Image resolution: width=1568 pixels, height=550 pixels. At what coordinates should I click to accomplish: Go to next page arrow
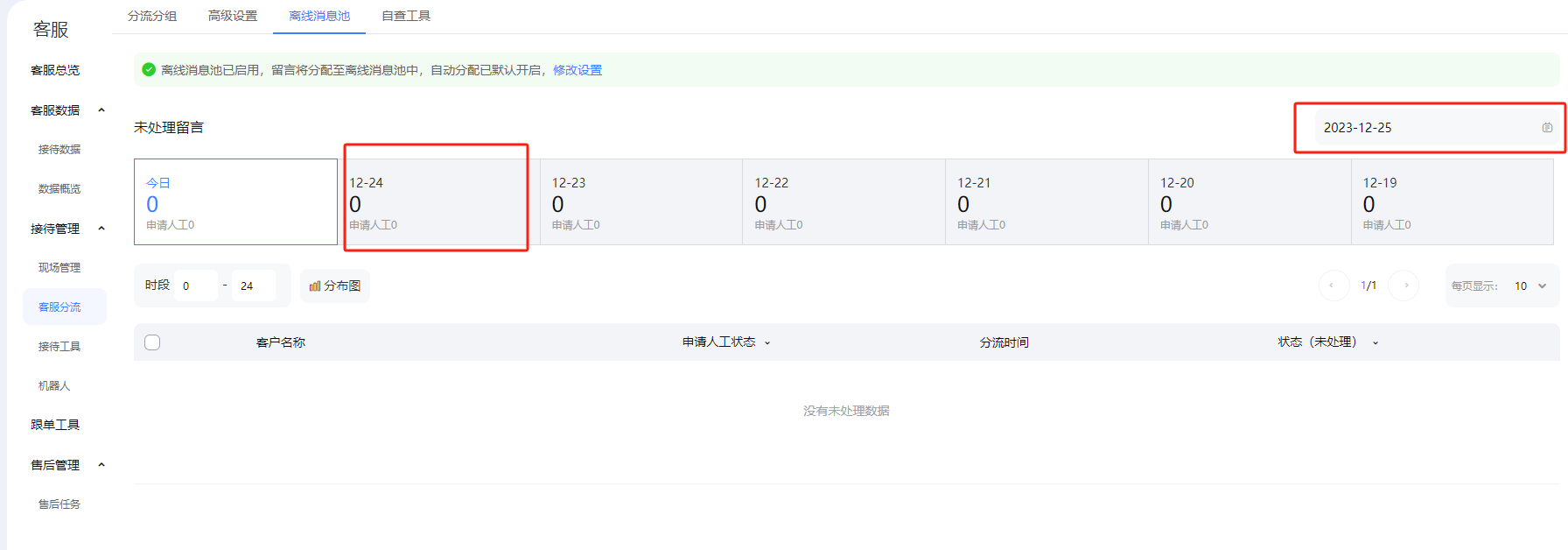[1404, 286]
